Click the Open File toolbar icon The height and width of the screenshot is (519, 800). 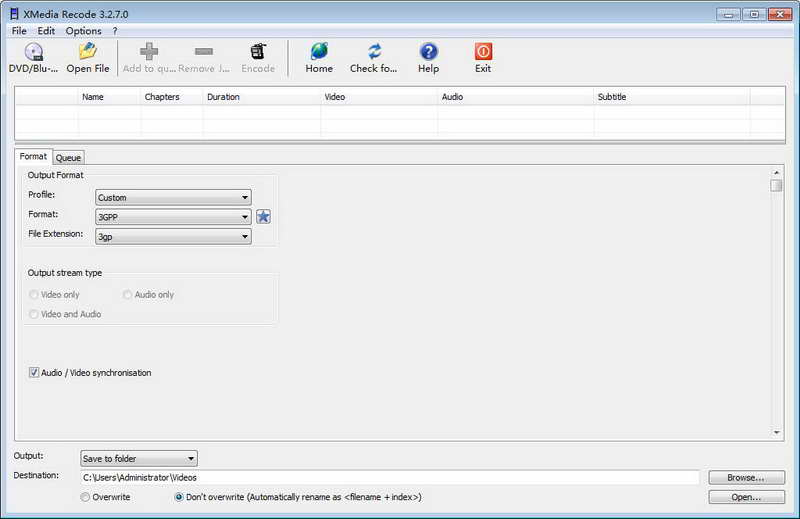pos(88,52)
